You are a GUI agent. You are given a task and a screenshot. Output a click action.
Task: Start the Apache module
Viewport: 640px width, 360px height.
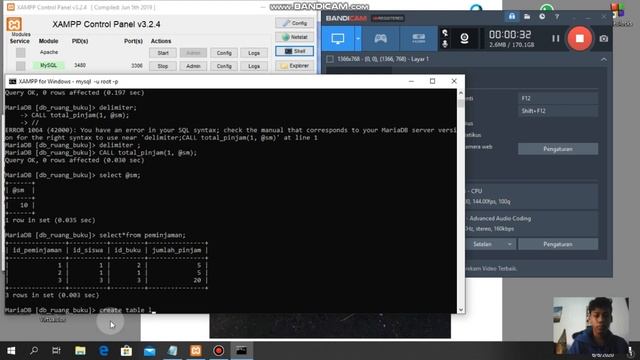[163, 53]
